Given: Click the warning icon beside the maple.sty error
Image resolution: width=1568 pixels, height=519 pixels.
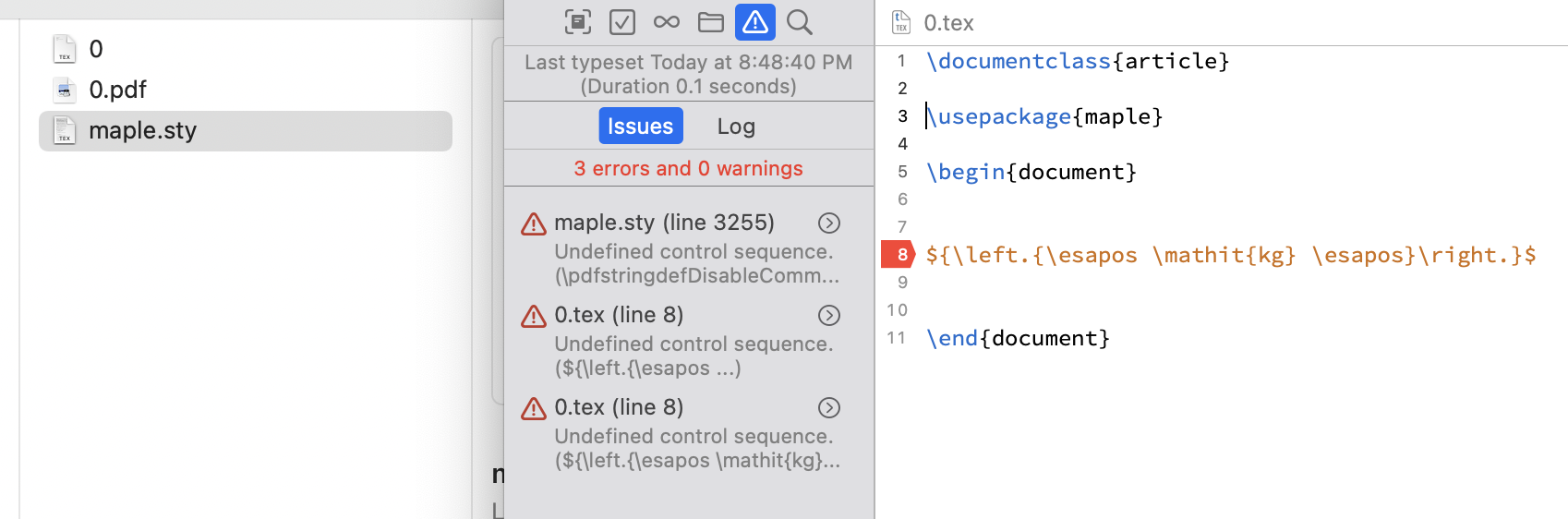Looking at the screenshot, I should point(534,223).
